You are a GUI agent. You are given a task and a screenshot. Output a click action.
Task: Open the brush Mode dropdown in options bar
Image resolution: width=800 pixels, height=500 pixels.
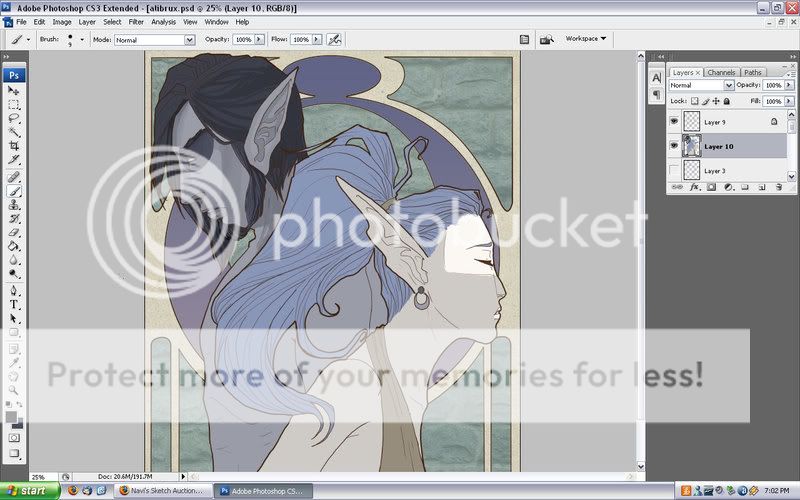click(x=154, y=40)
